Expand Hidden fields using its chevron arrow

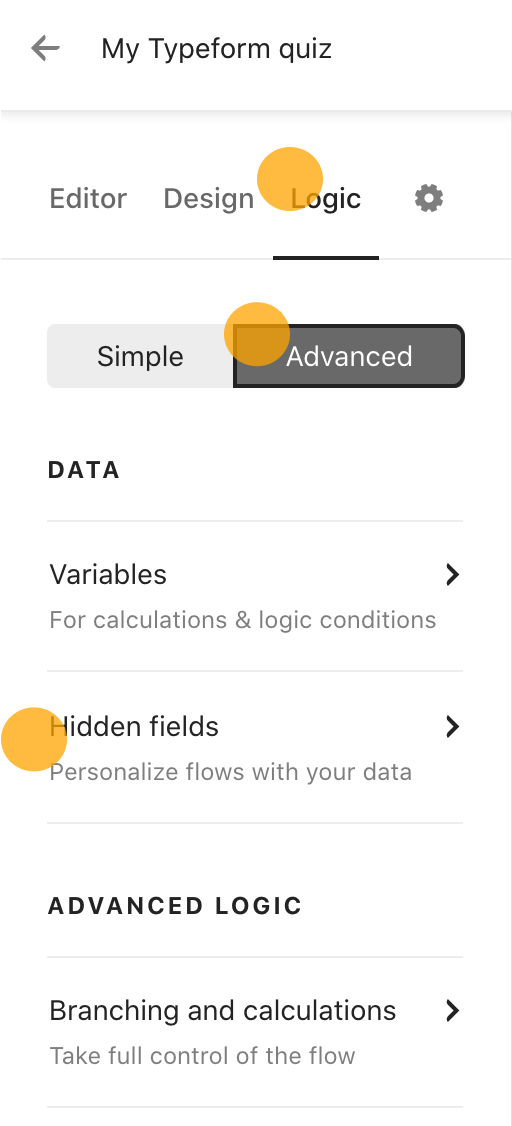pos(452,727)
